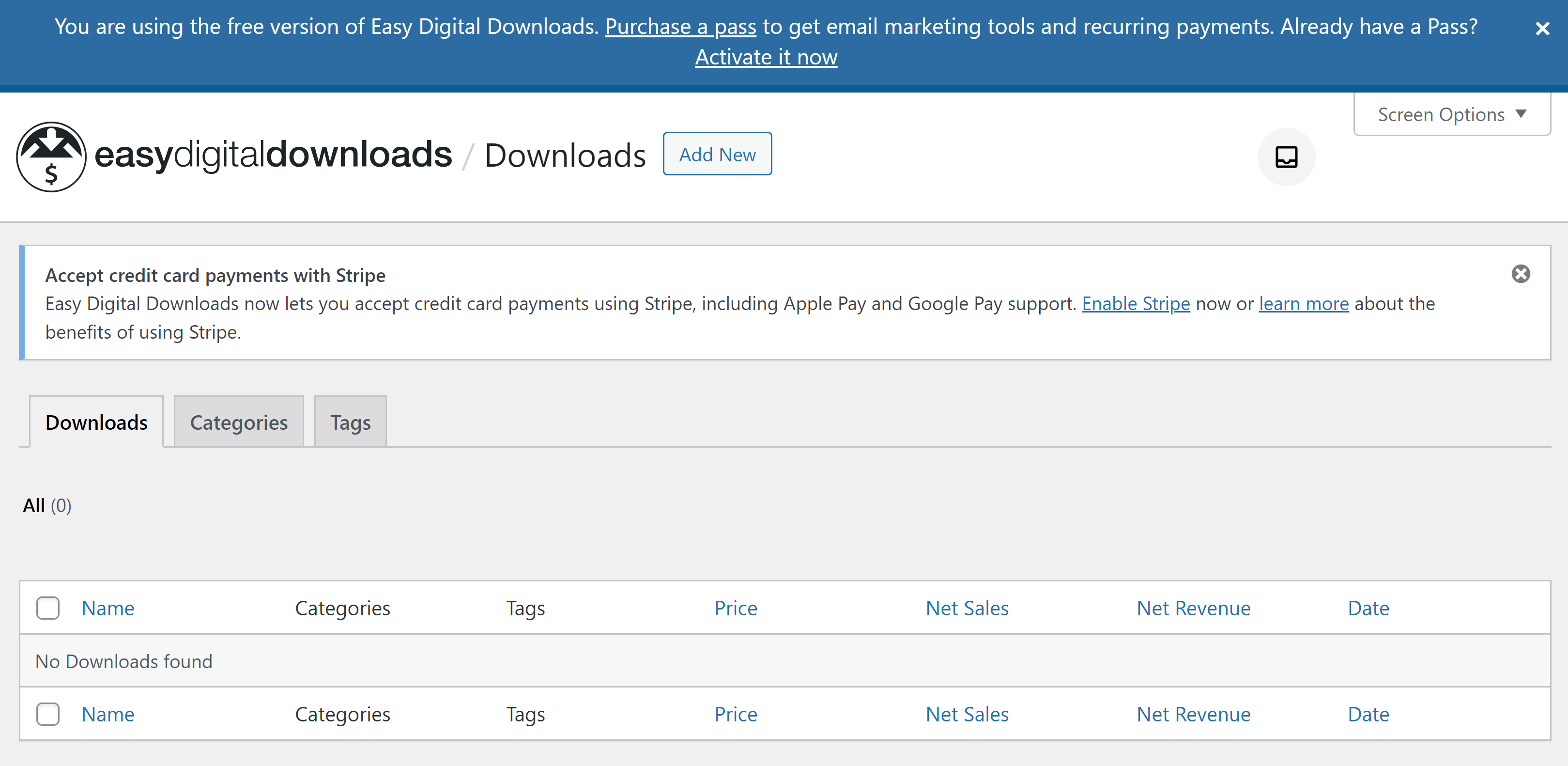Click the Accept credit card payments heading

pos(215,275)
